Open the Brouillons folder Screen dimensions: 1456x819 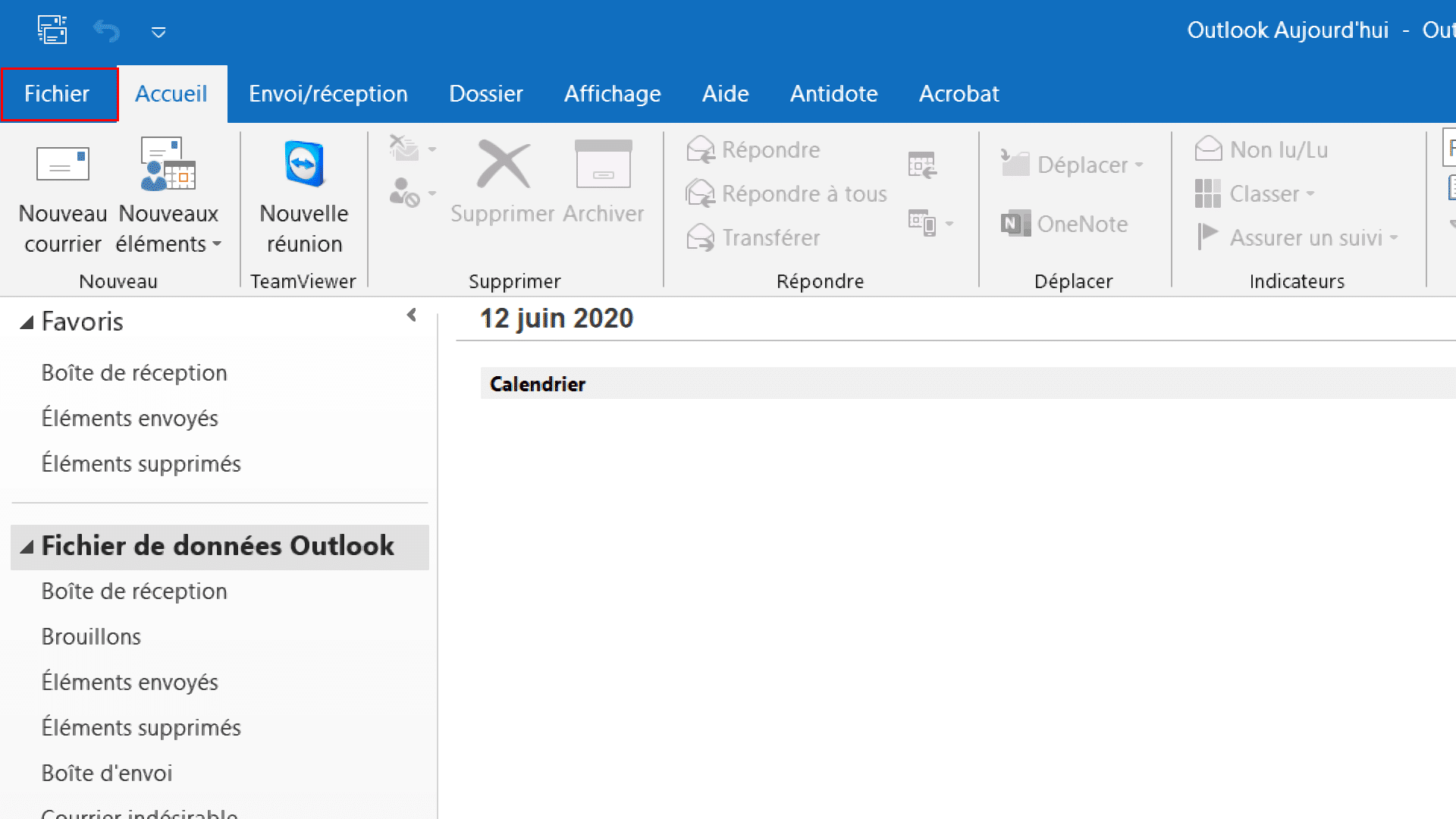[91, 637]
